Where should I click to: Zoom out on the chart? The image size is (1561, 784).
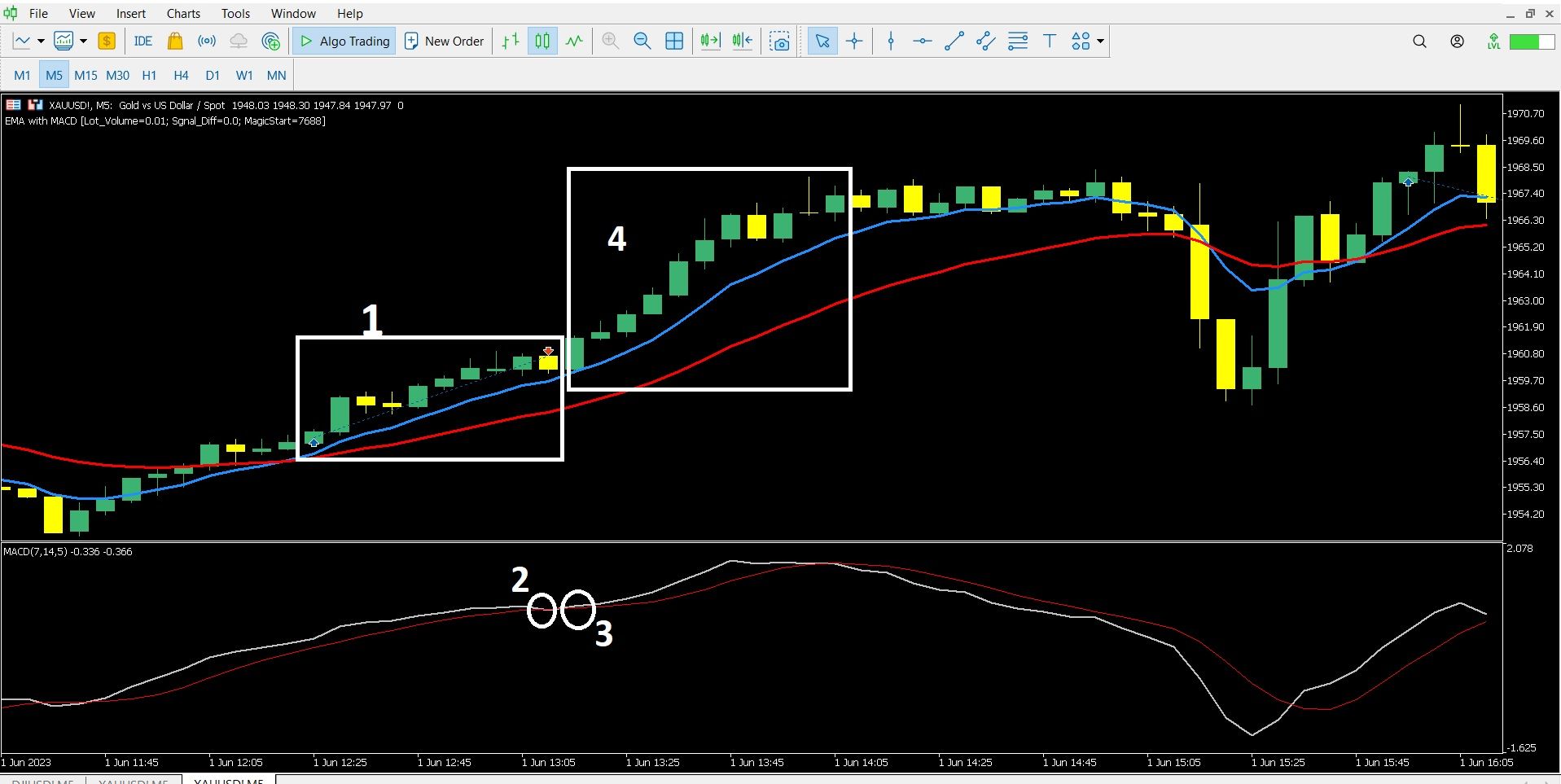click(642, 41)
